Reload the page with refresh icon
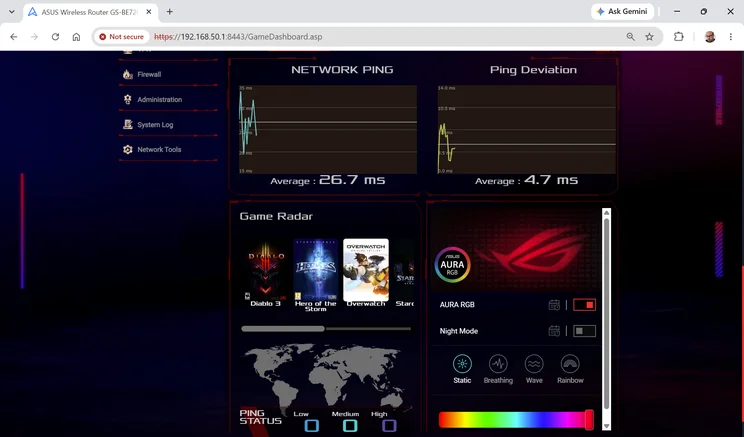 tap(56, 37)
